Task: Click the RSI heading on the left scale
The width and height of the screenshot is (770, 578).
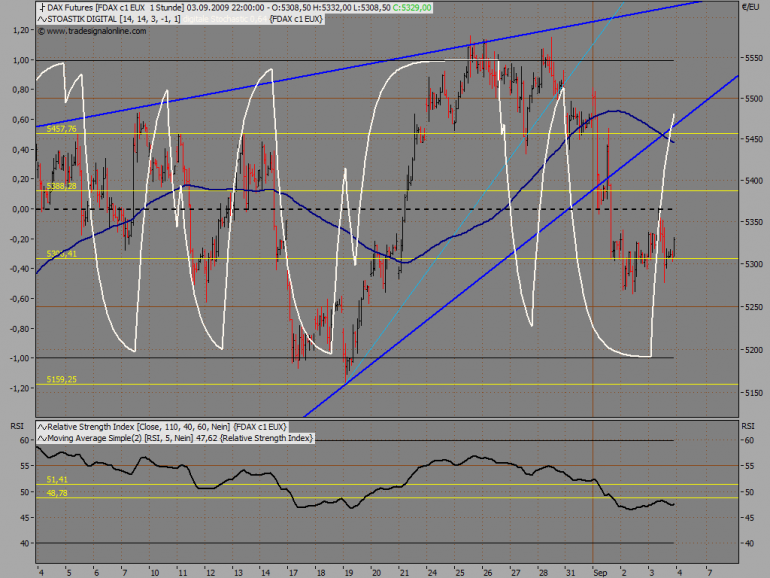Action: pos(17,426)
